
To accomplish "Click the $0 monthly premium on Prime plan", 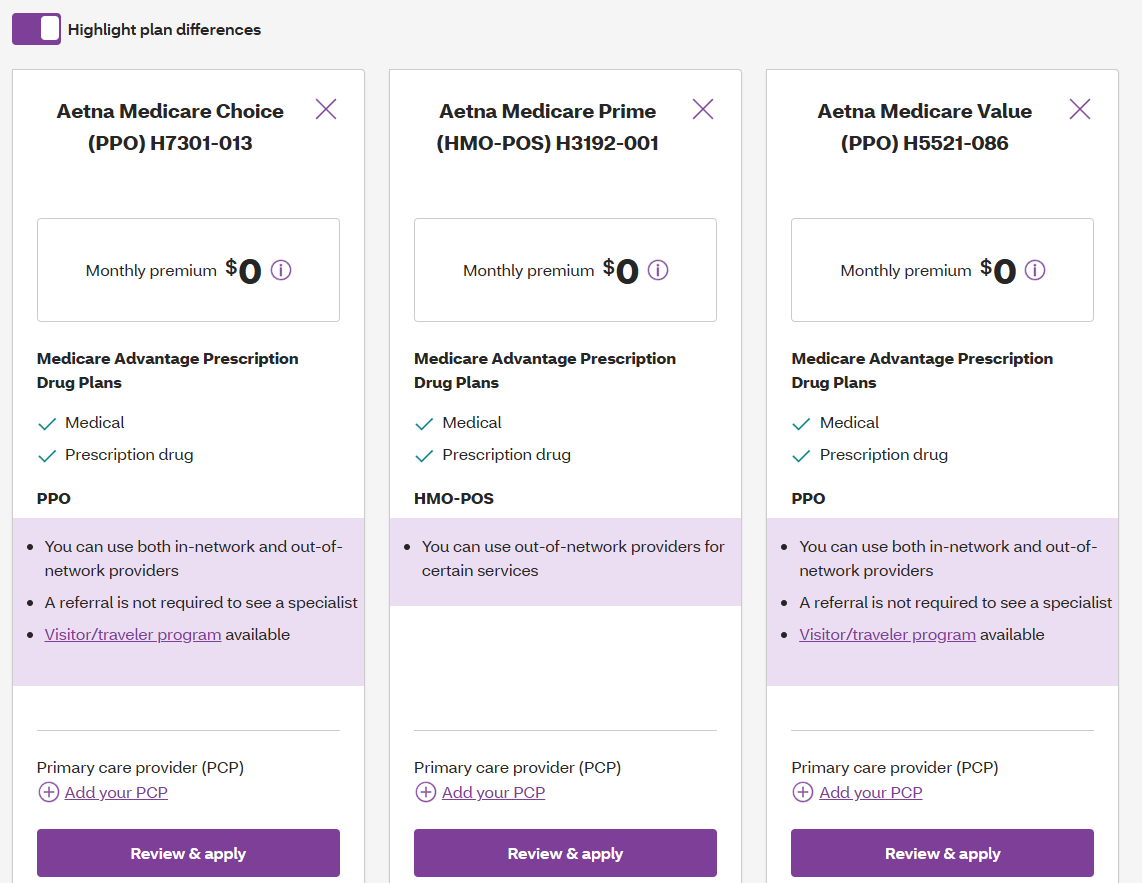I will (621, 270).
